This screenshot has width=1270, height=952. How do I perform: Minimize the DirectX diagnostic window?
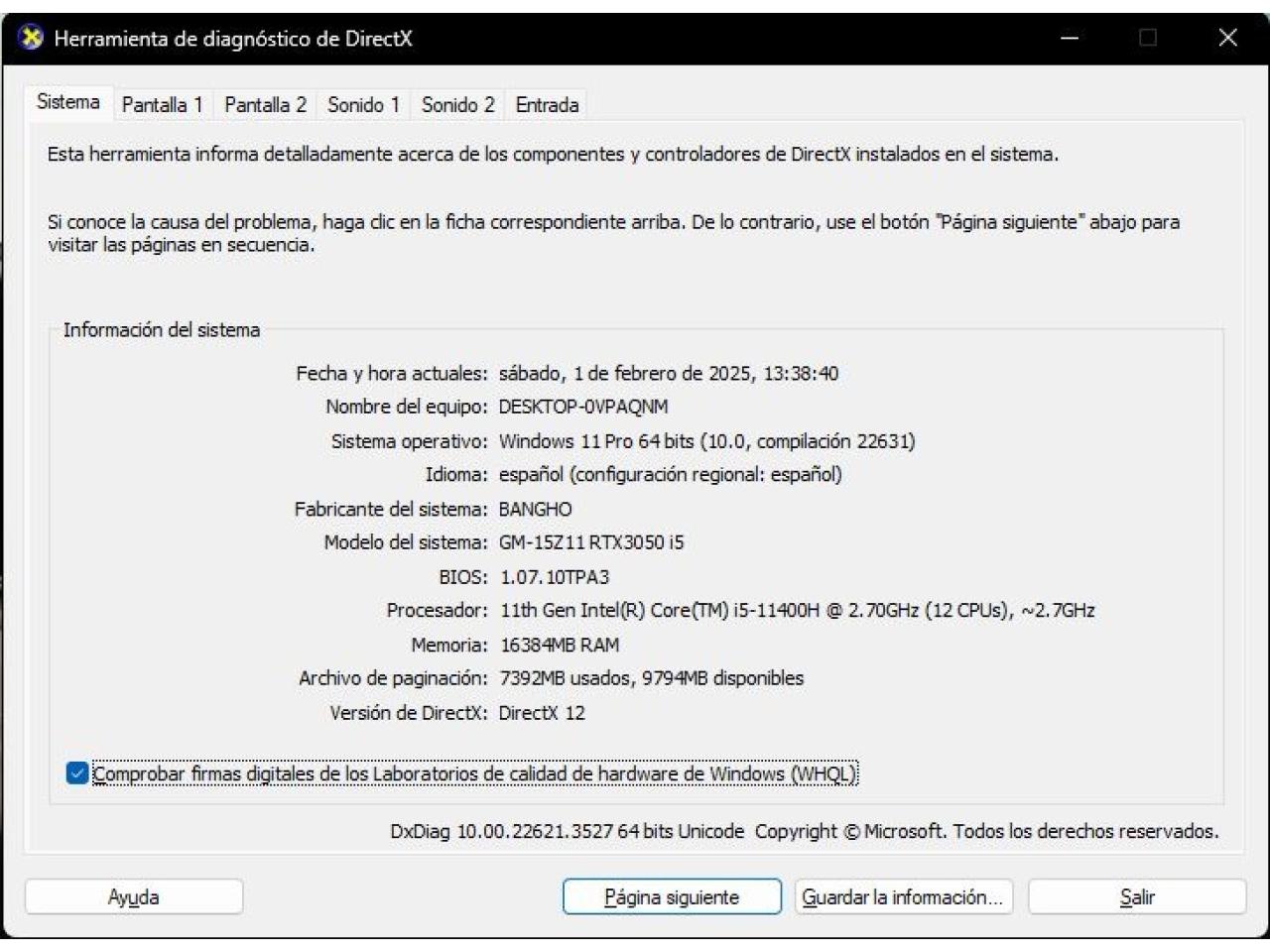click(1070, 39)
